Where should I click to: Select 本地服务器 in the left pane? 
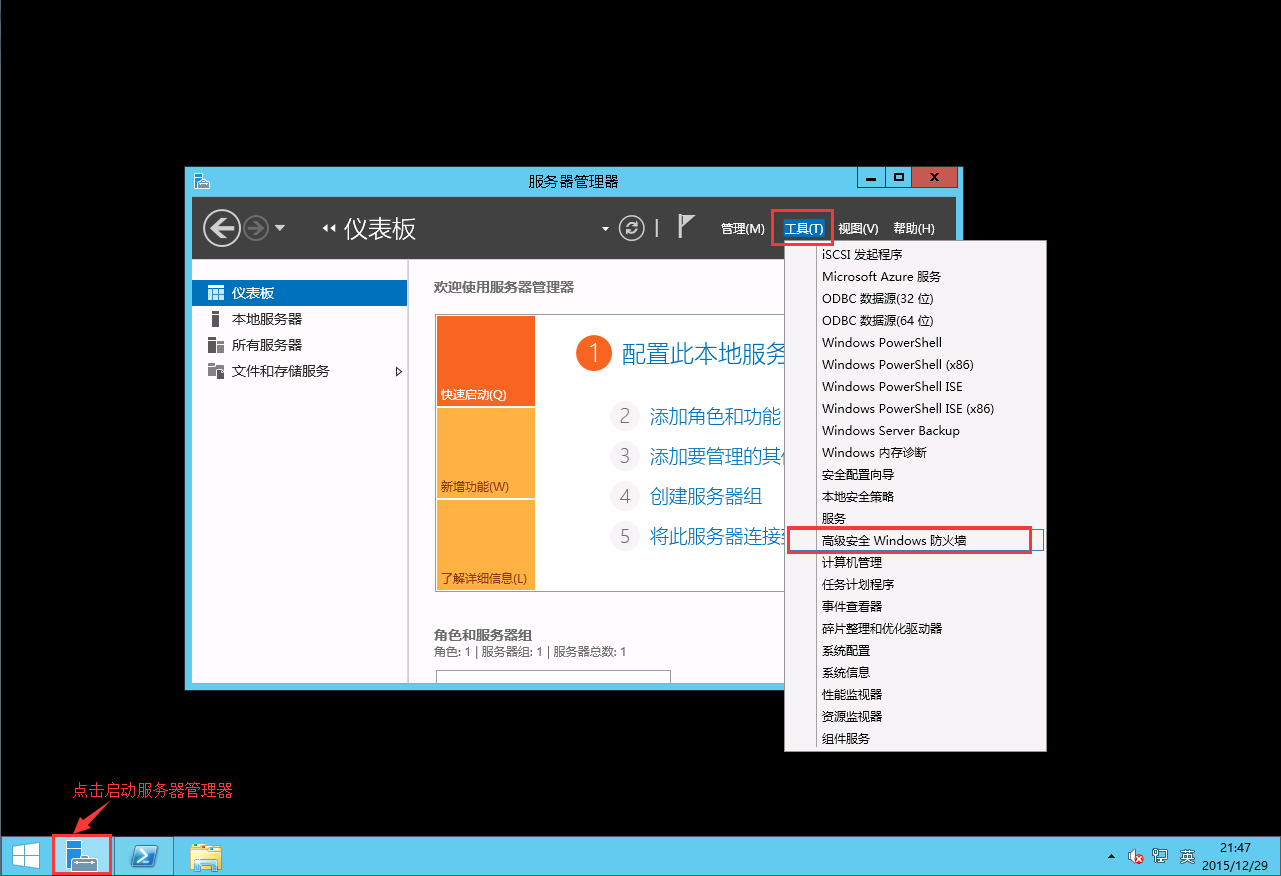(267, 319)
